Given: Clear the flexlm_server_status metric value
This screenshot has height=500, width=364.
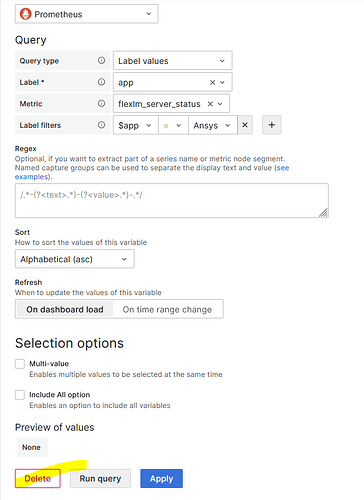Looking at the screenshot, I should coord(210,104).
